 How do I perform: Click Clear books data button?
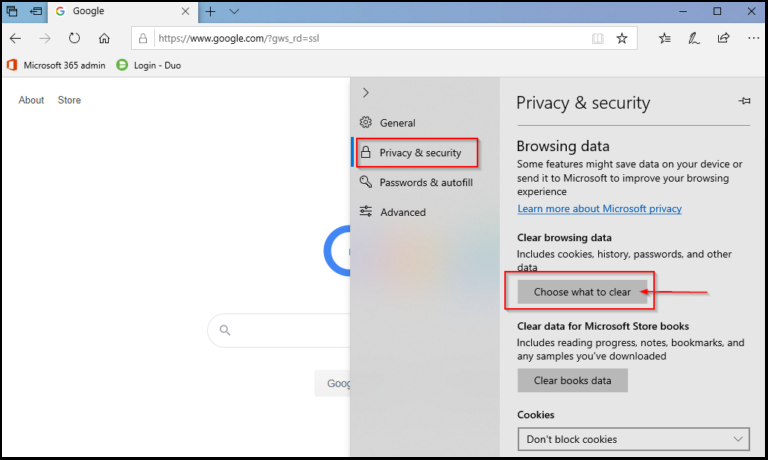(573, 381)
